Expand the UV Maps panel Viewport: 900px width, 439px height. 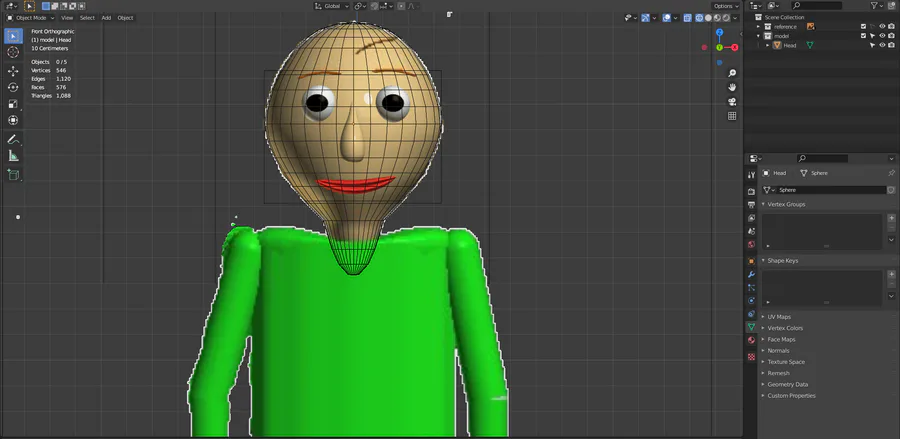tap(763, 317)
